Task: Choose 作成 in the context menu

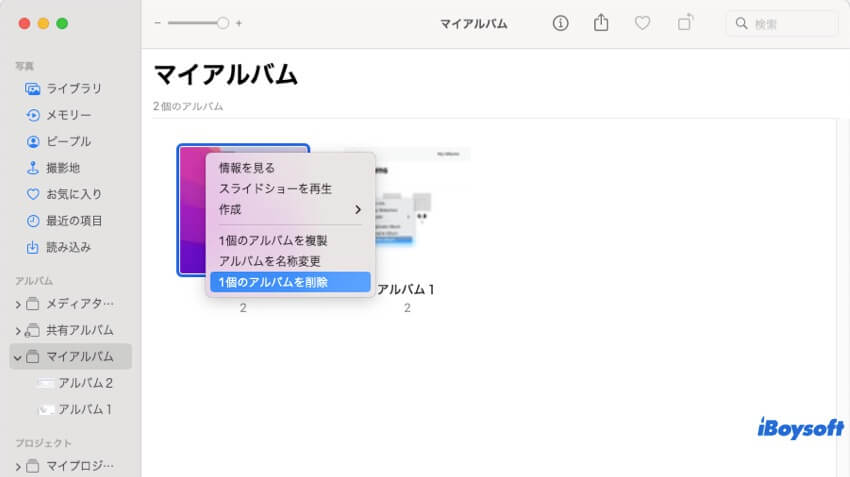Action: pos(290,210)
